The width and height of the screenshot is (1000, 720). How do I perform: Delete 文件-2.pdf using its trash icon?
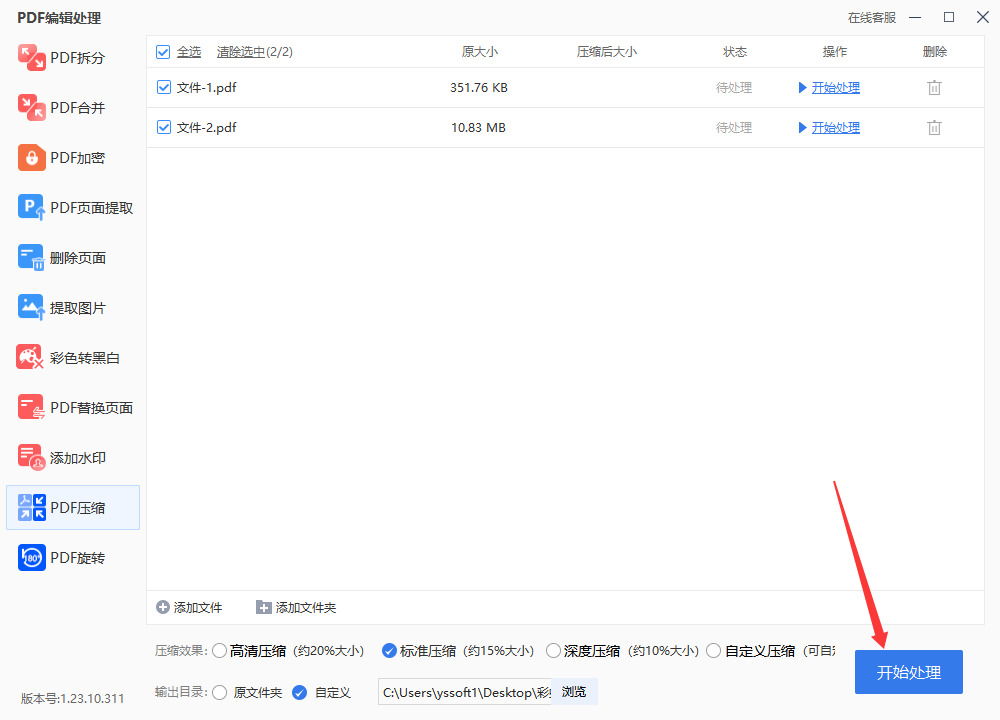click(x=934, y=128)
